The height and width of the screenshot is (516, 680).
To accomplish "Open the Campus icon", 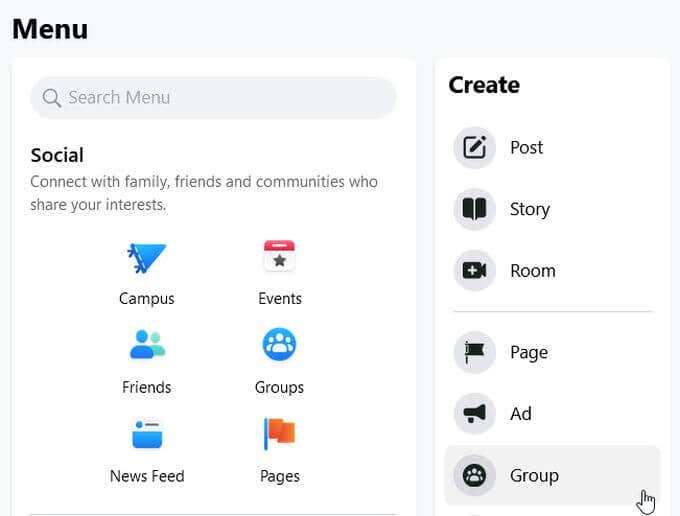I will [x=146, y=258].
